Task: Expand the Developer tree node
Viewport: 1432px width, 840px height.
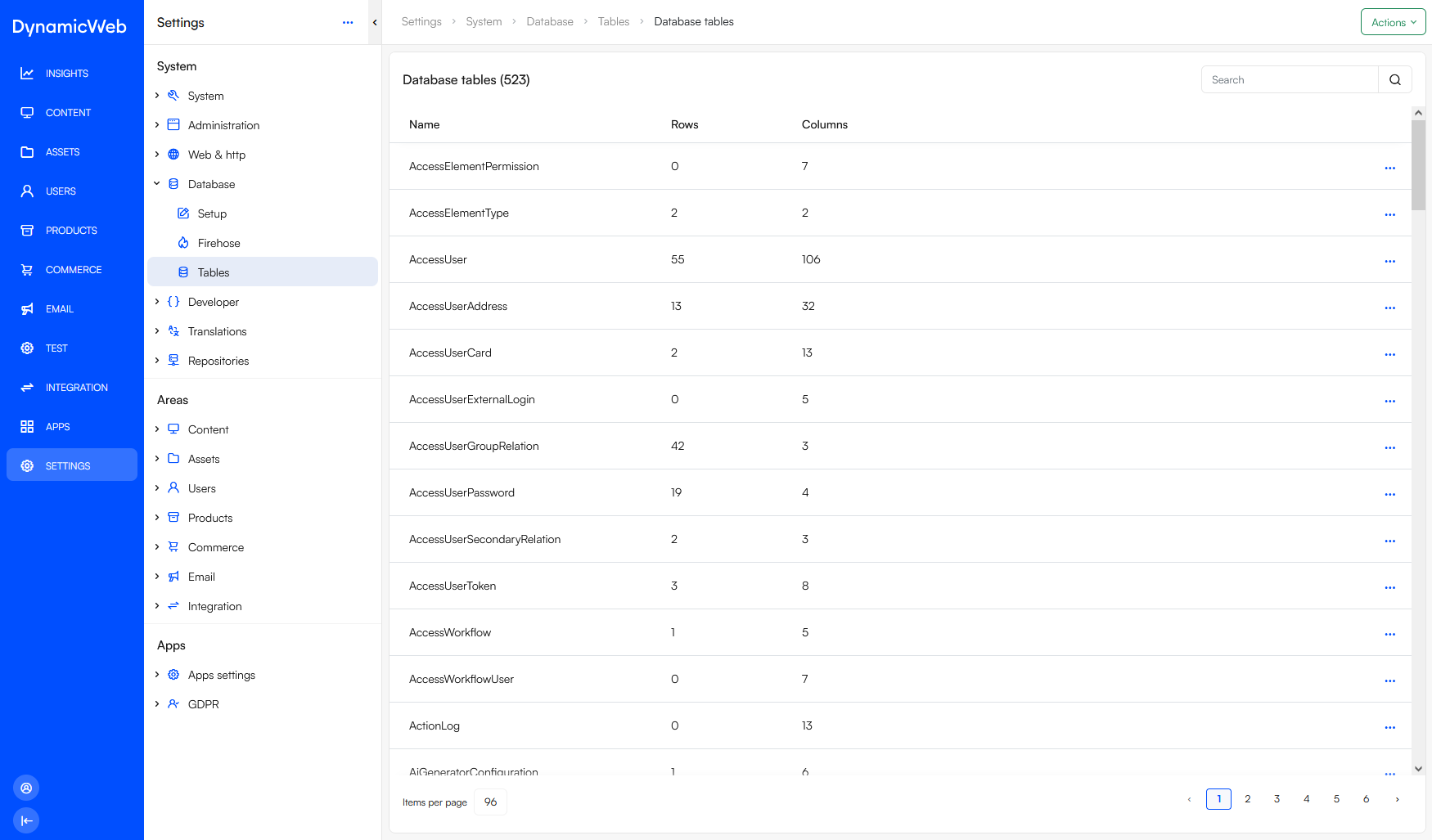Action: (157, 302)
